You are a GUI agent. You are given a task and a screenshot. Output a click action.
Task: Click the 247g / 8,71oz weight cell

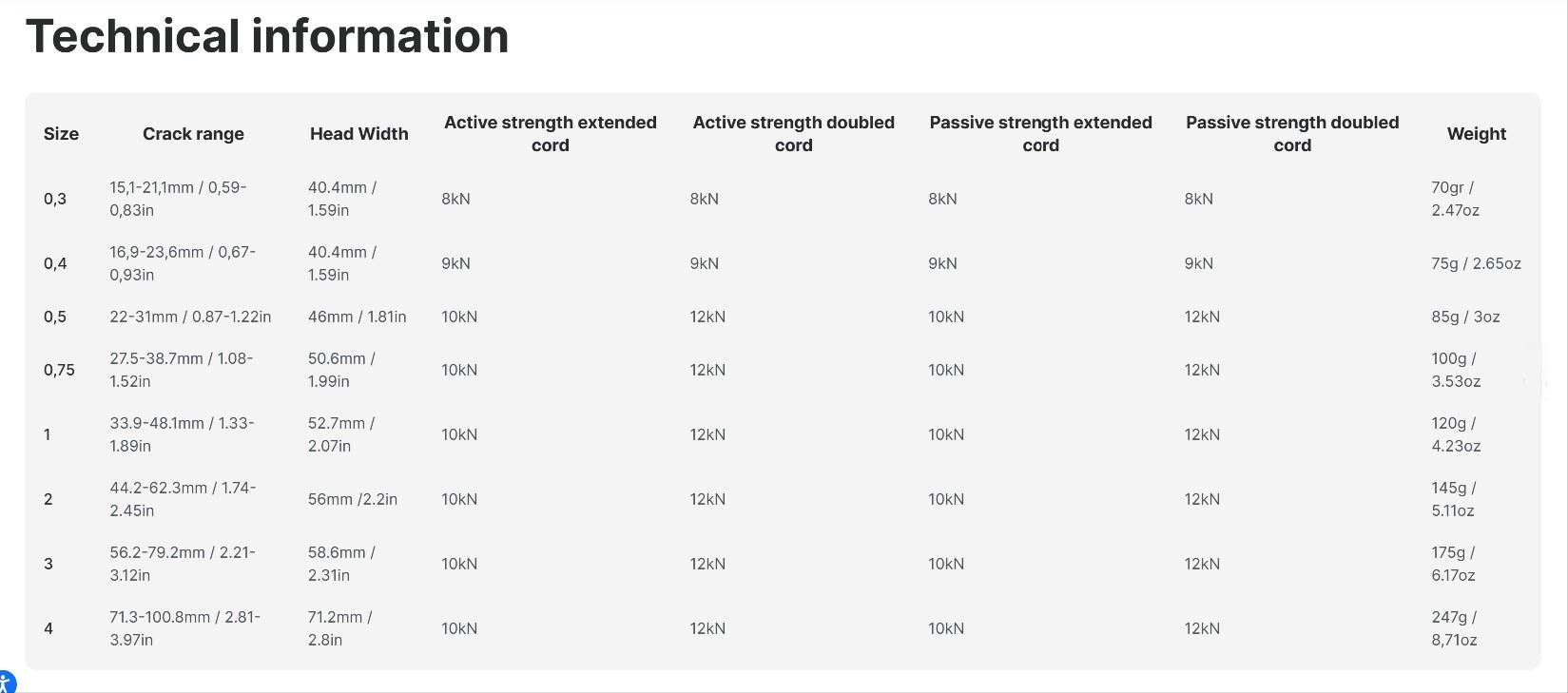click(1454, 628)
